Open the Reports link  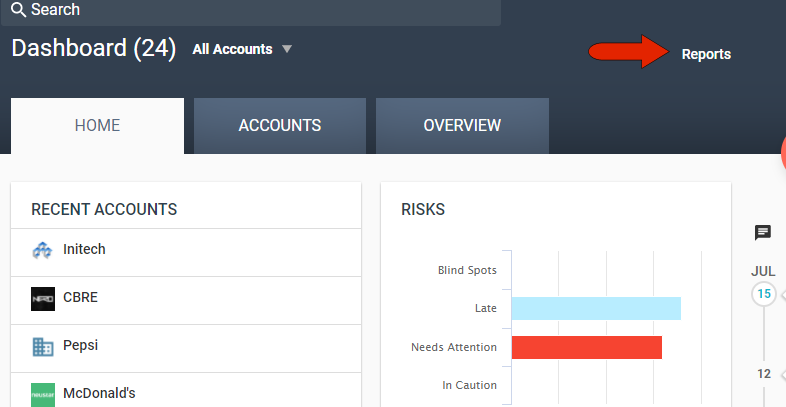pyautogui.click(x=706, y=54)
